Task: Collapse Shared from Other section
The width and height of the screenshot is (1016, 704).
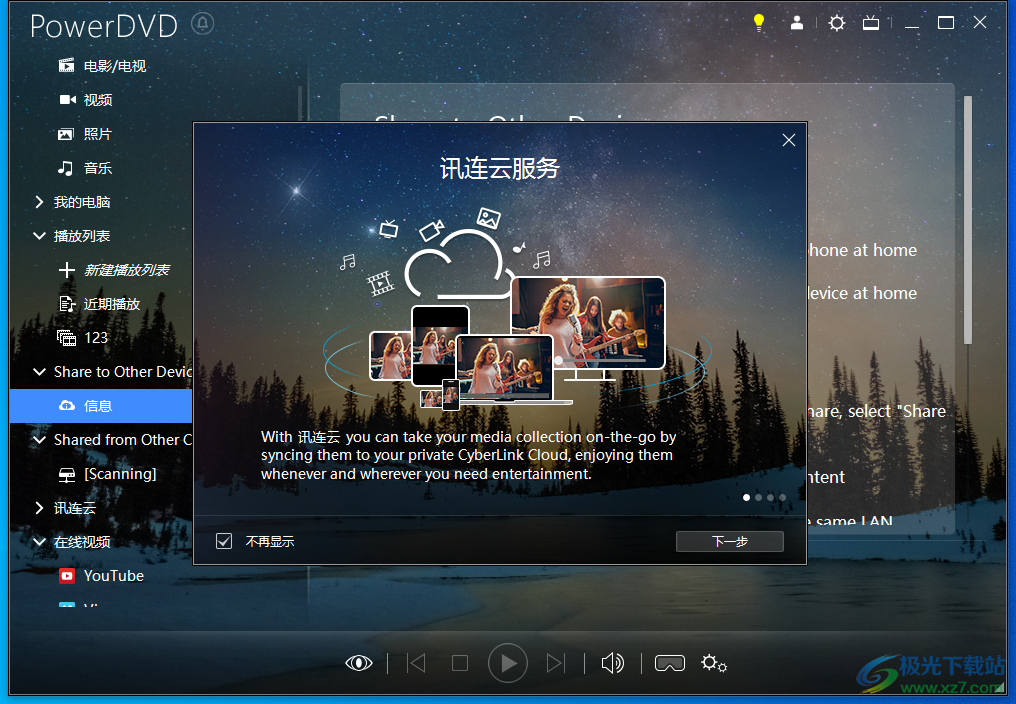Action: tap(39, 440)
